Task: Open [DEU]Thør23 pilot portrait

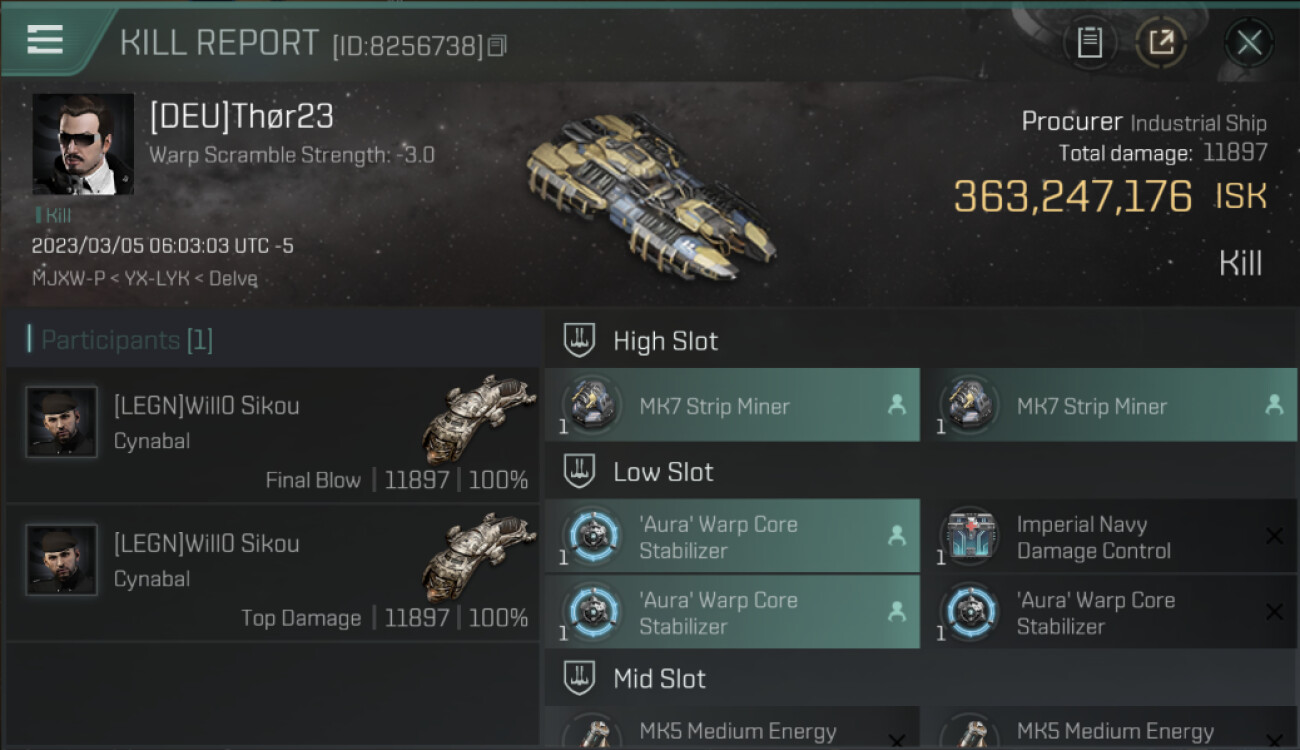Action: click(x=83, y=144)
